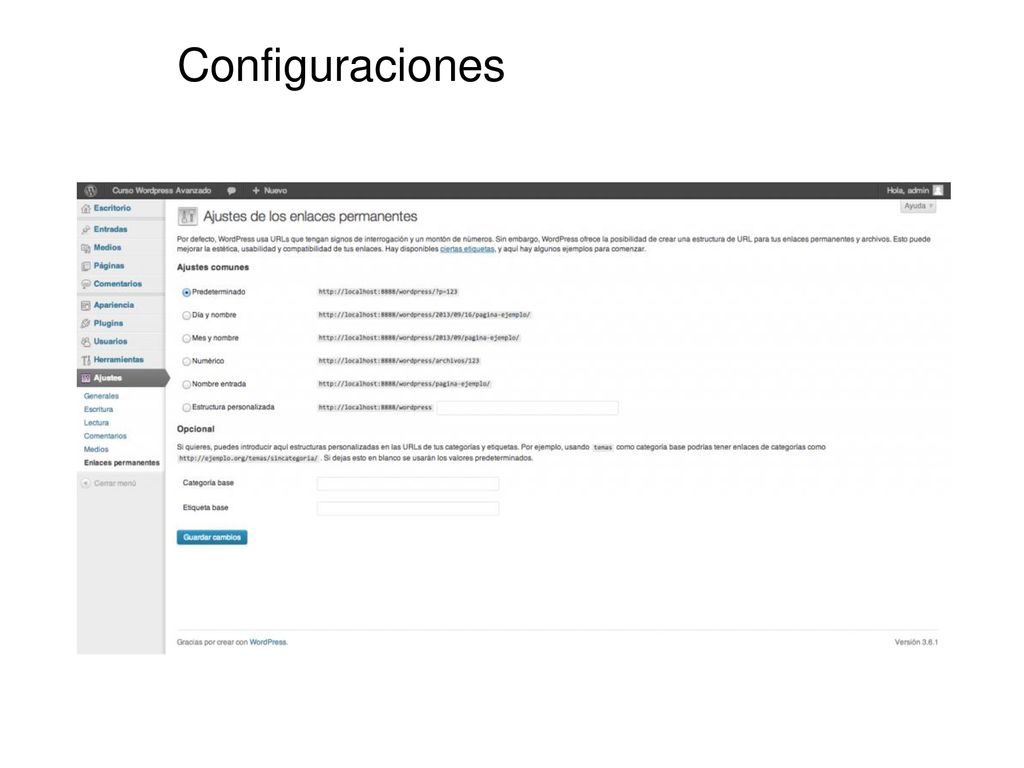Select the Numérico radio option
Screen dimensions: 1024x768
coord(187,361)
